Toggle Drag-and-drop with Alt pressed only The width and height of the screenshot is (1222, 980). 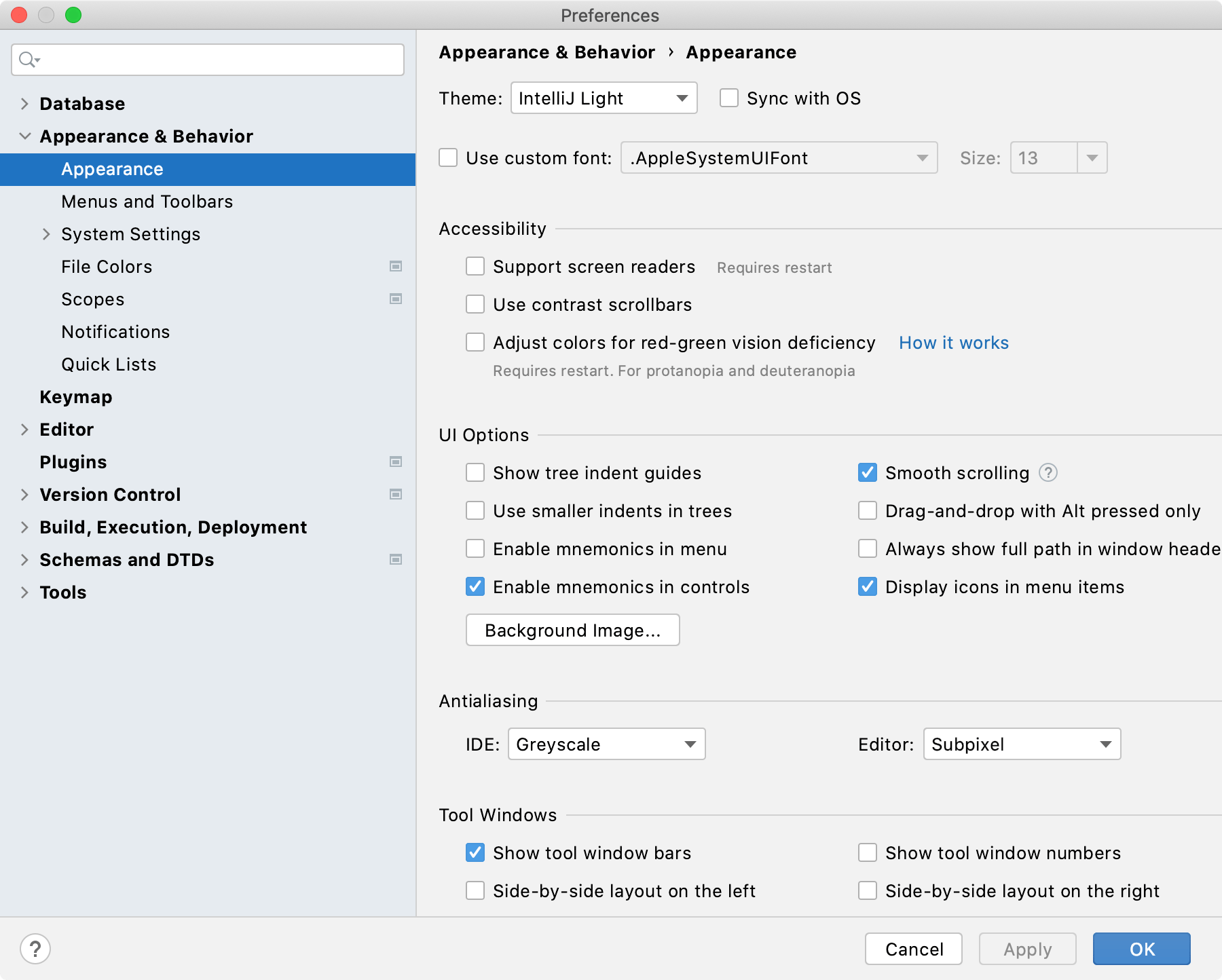868,511
